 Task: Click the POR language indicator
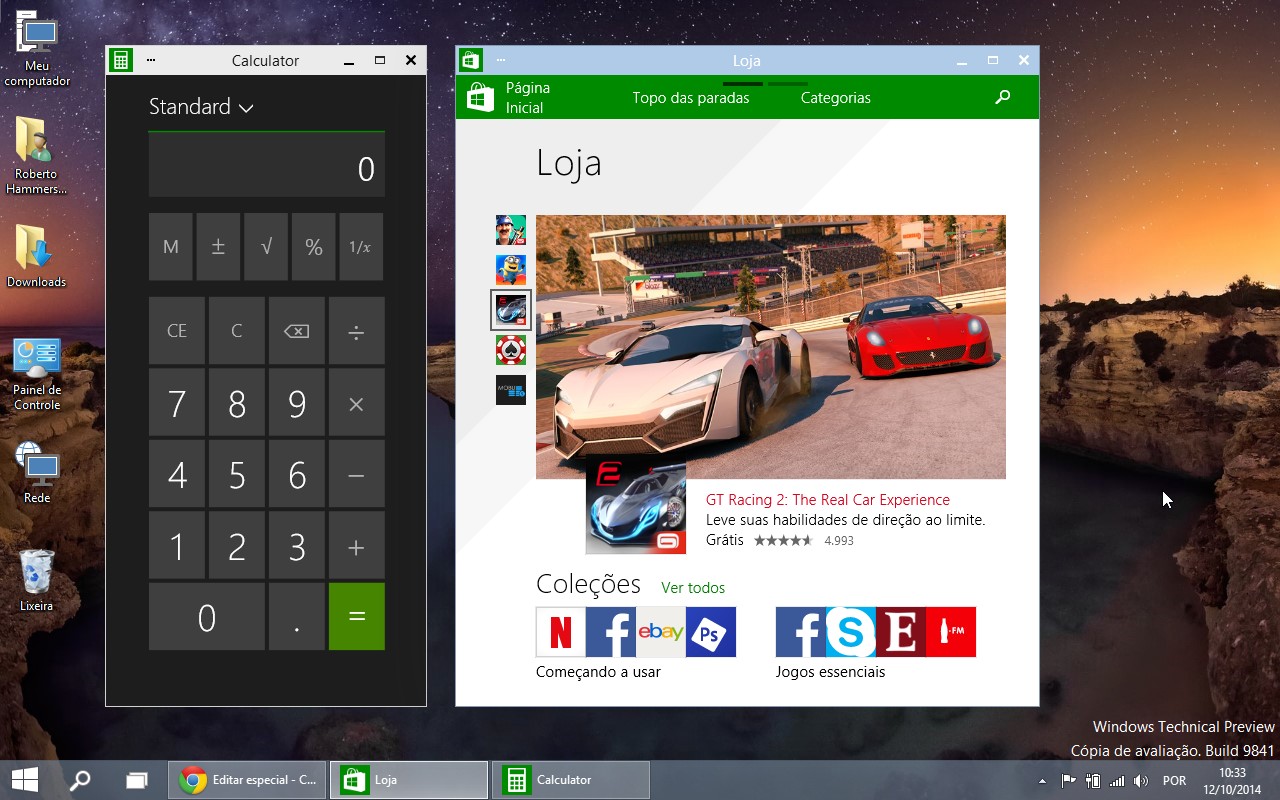point(1175,781)
